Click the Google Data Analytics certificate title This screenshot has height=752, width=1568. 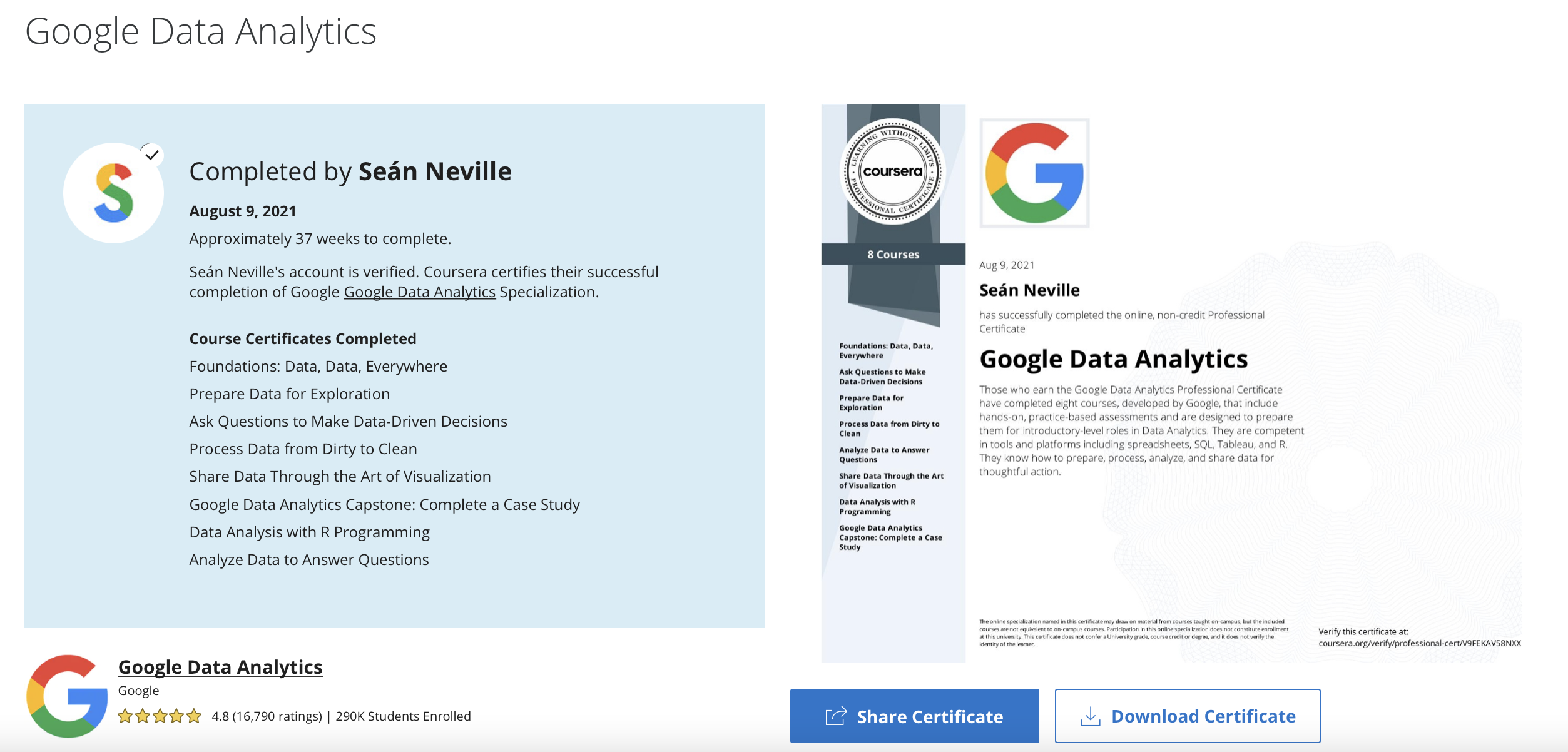tap(1113, 359)
